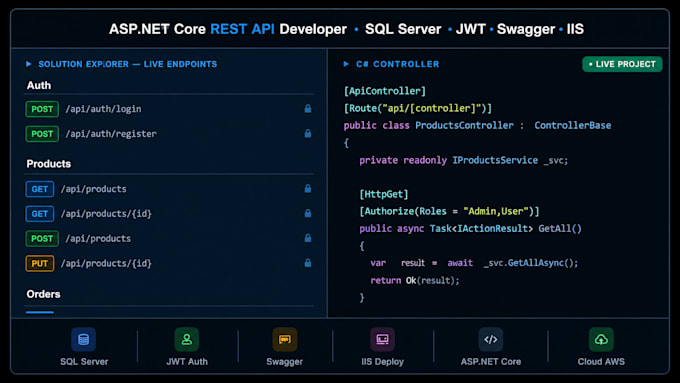Viewport: 680px width, 383px height.
Task: Click the SOLUTION EXPLORER — LIVE ENDPOINTS title
Action: 128,64
